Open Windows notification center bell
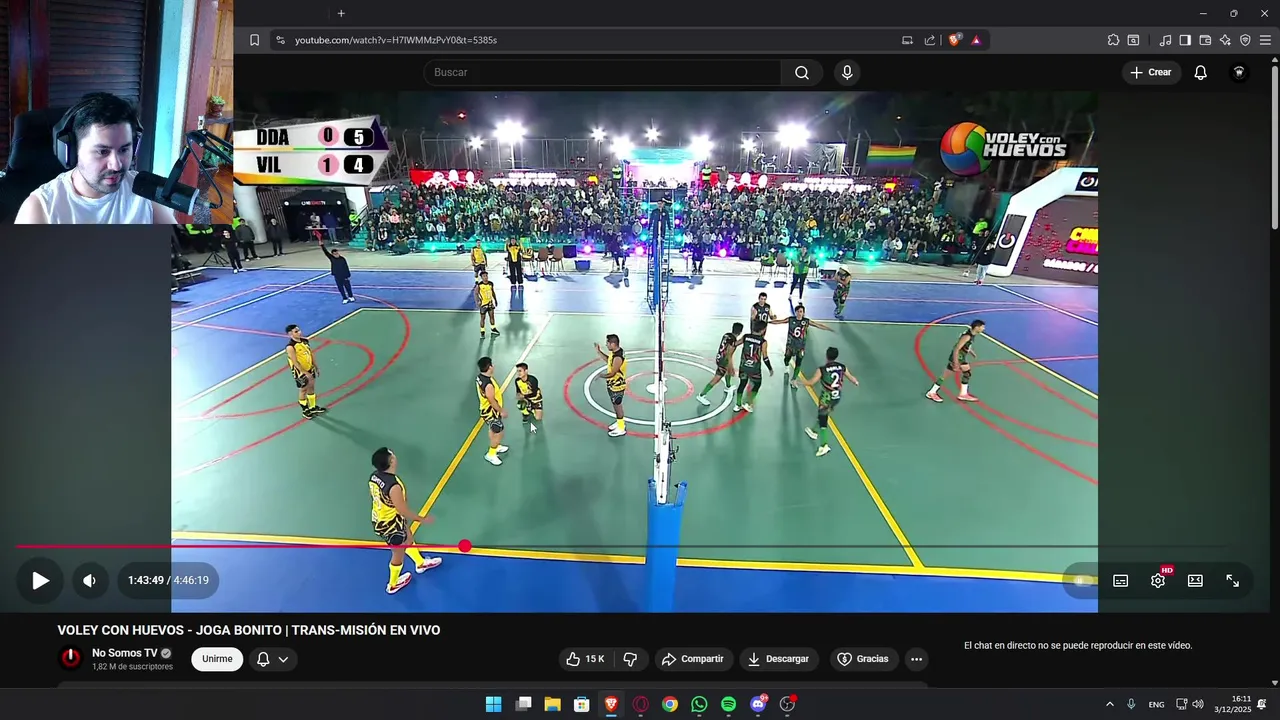This screenshot has width=1280, height=720. click(1262, 704)
